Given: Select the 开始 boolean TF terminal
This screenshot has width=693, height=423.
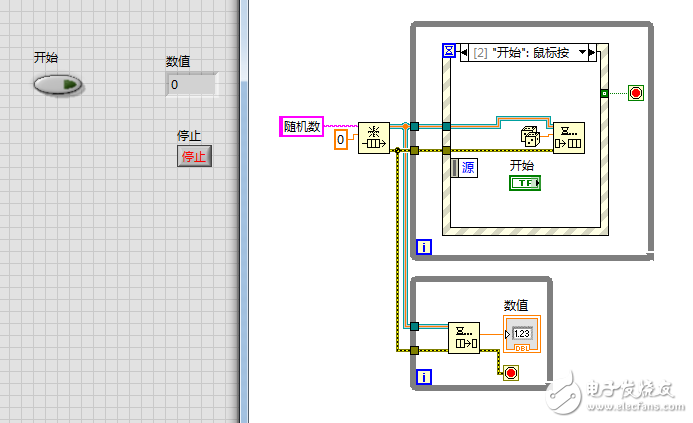Looking at the screenshot, I should pos(525,183).
